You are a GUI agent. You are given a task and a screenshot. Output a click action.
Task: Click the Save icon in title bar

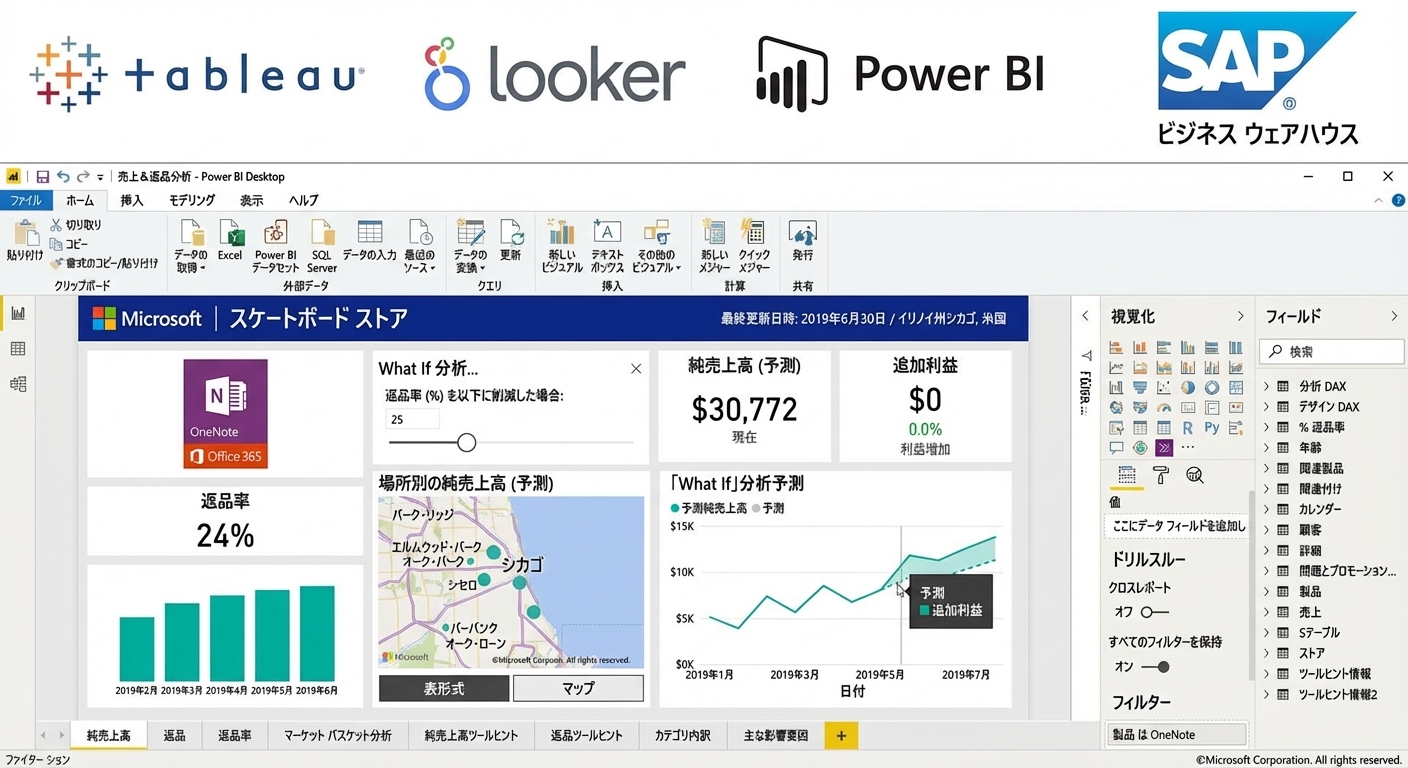pos(43,177)
